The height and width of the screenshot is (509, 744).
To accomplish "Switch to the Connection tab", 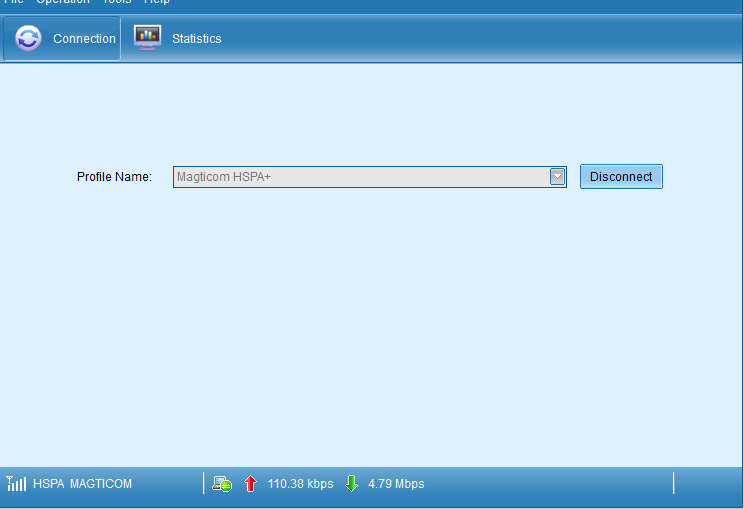I will pyautogui.click(x=62, y=38).
